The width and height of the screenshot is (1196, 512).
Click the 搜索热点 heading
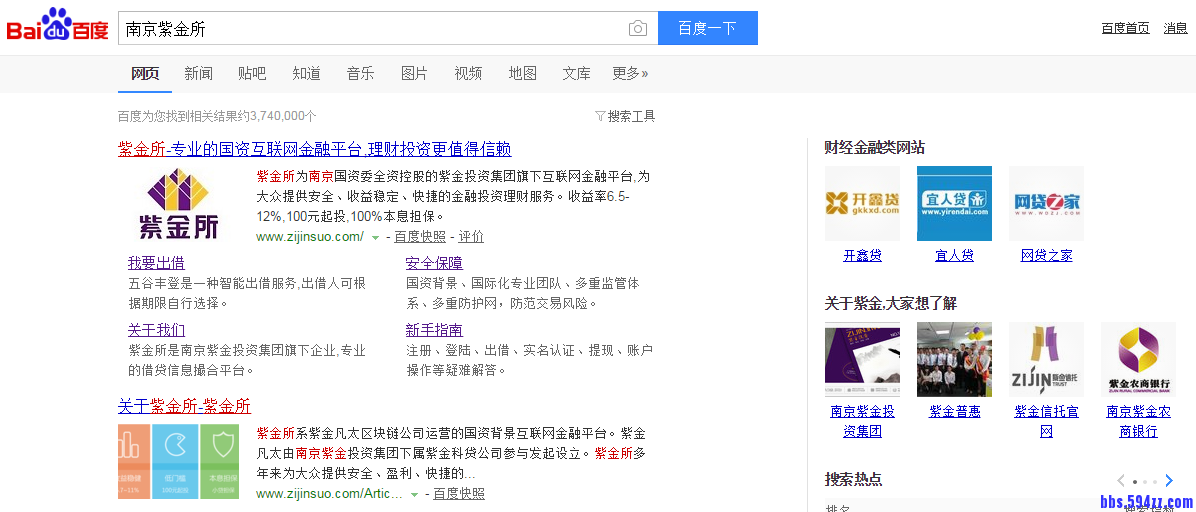[x=853, y=479]
